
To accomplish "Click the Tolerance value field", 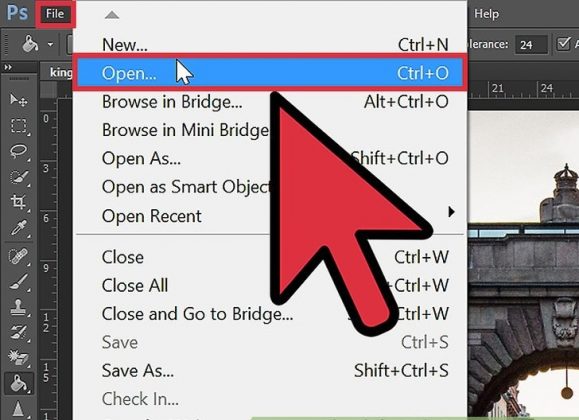I will point(531,45).
